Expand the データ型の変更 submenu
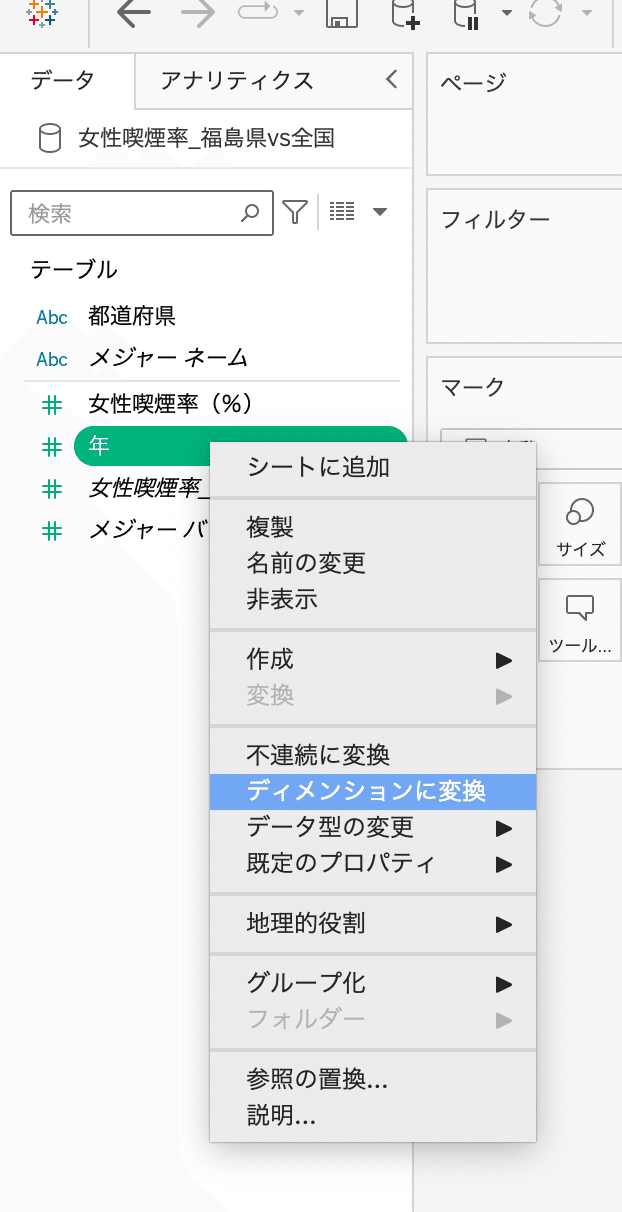Screen dimensions: 622x1212 pyautogui.click(x=373, y=827)
